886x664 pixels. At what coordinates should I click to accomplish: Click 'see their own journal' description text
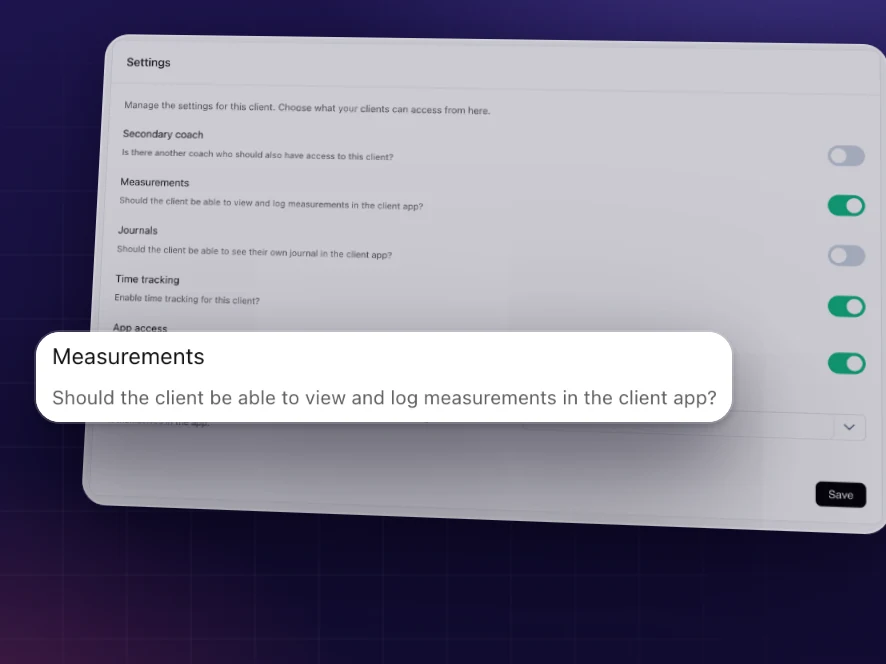[x=254, y=251]
